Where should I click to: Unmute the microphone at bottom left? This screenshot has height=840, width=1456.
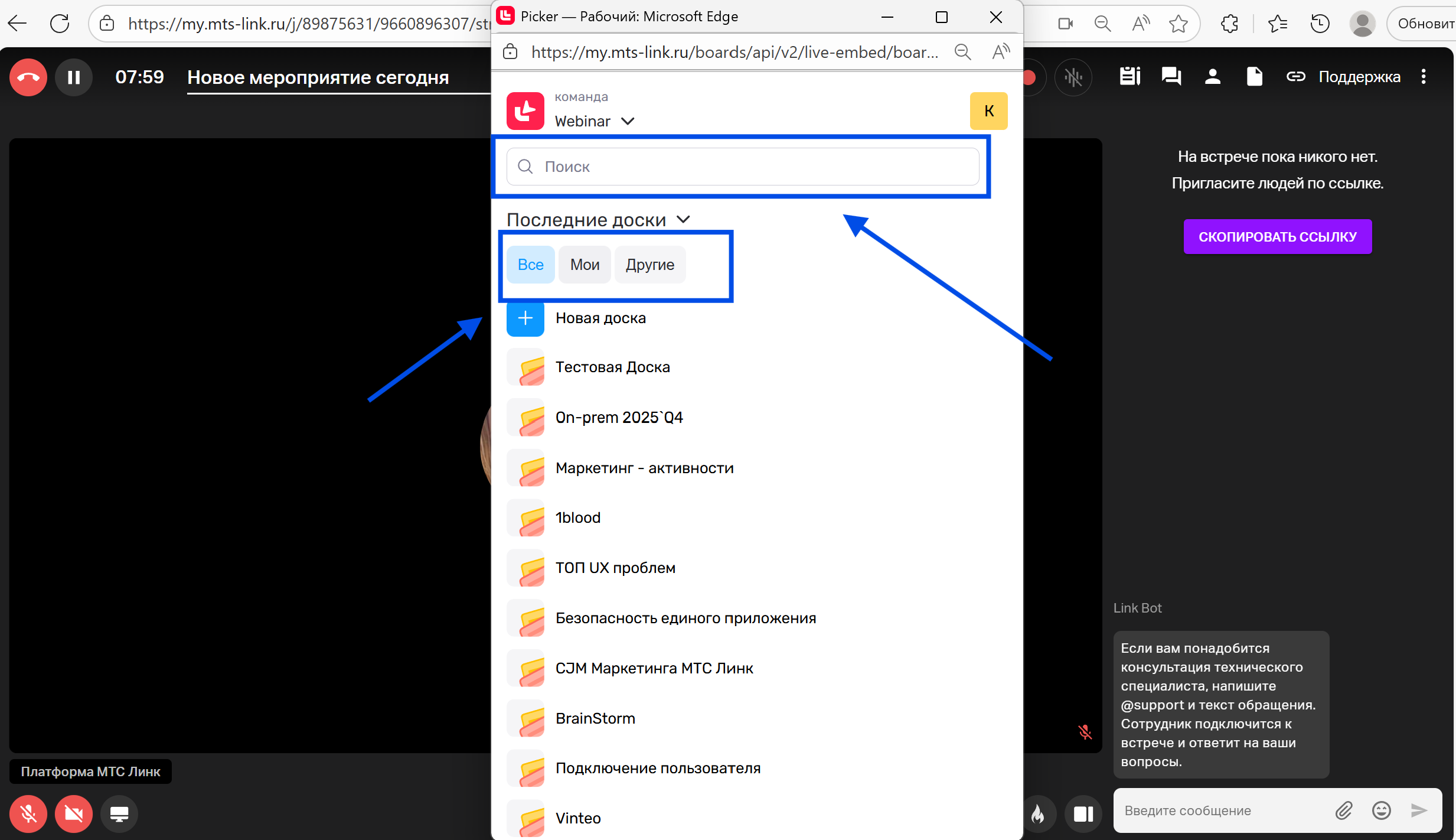pyautogui.click(x=28, y=814)
